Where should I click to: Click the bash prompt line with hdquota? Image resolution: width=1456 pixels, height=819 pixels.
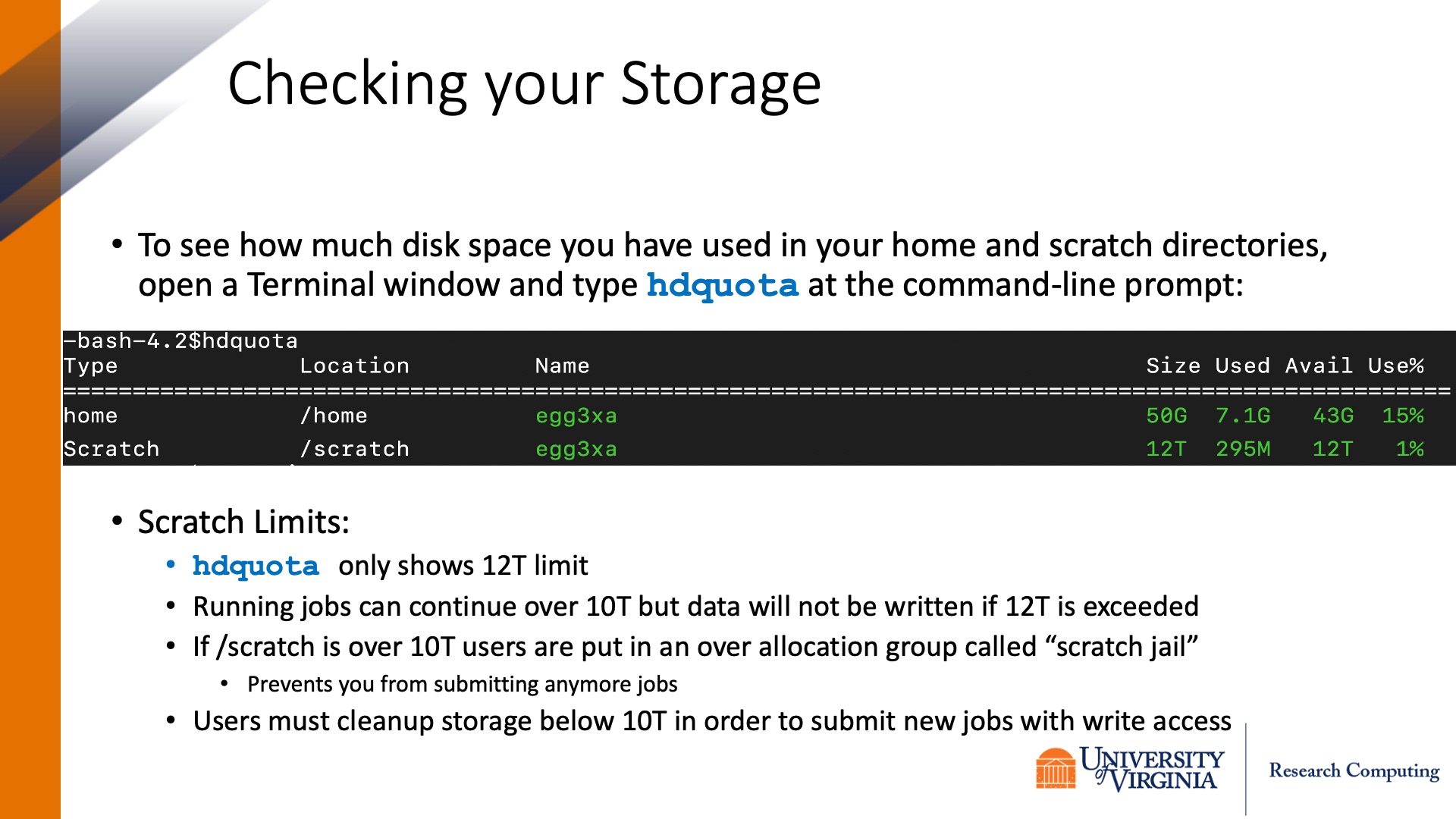coord(180,341)
